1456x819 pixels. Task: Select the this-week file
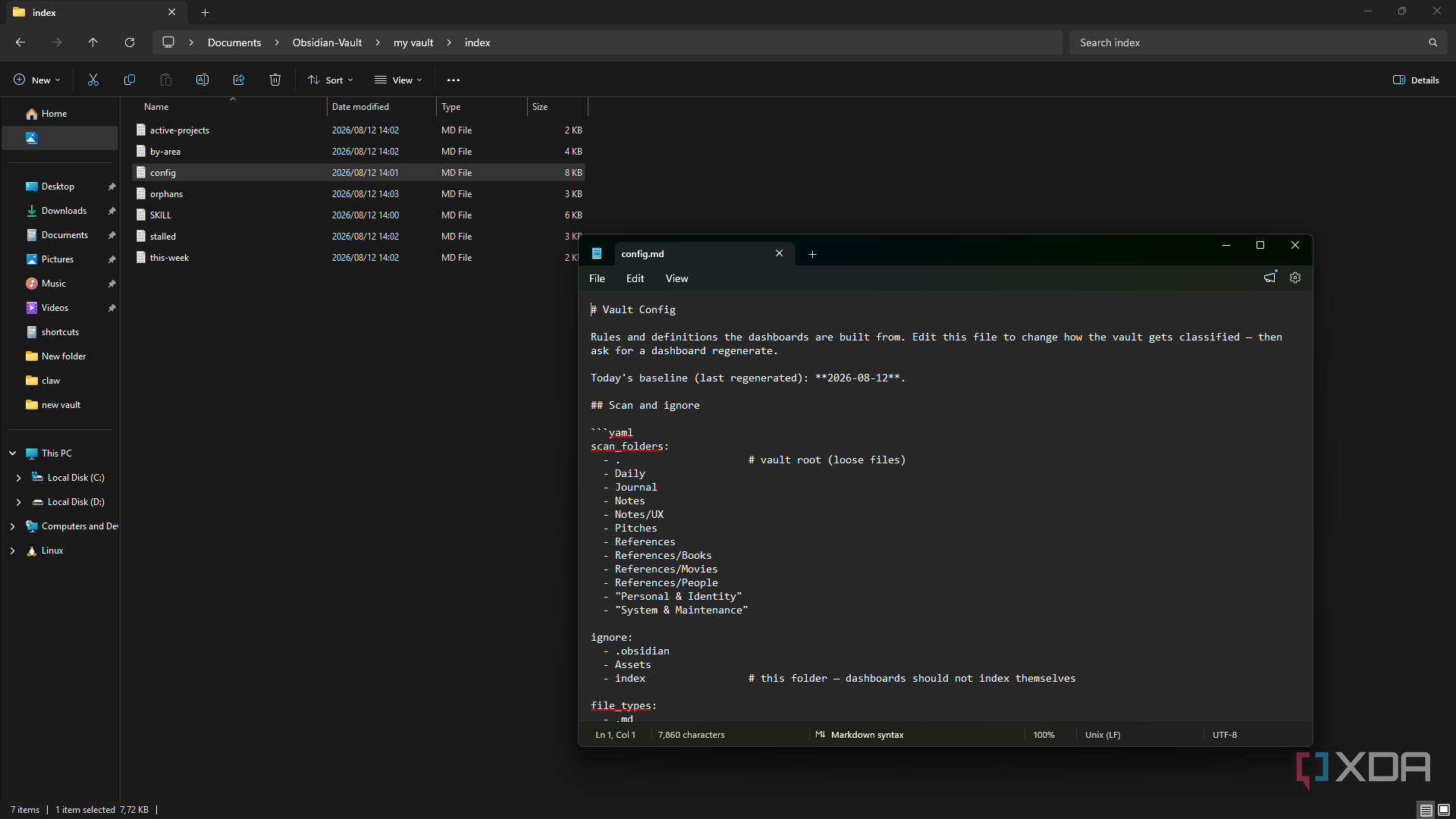click(x=356, y=258)
